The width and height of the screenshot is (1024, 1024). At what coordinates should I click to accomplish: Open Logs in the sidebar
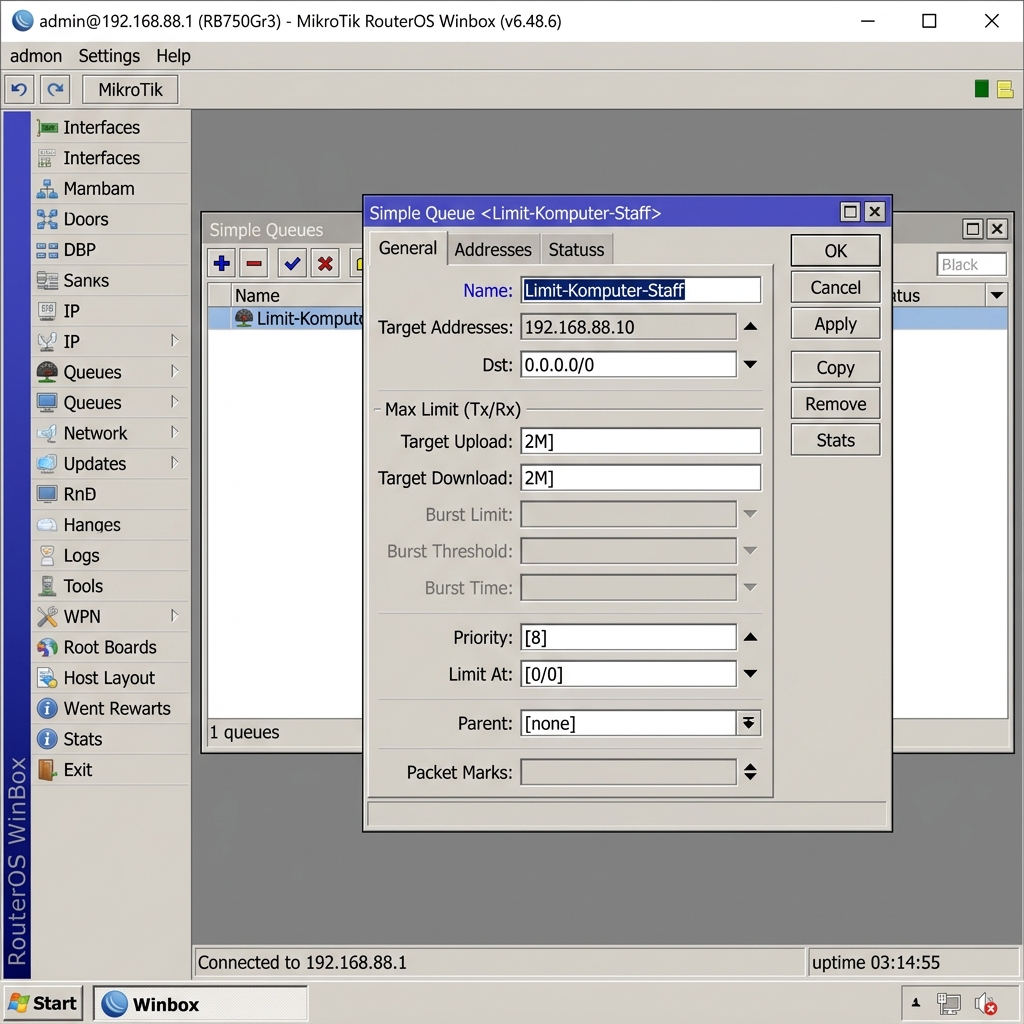click(110, 556)
